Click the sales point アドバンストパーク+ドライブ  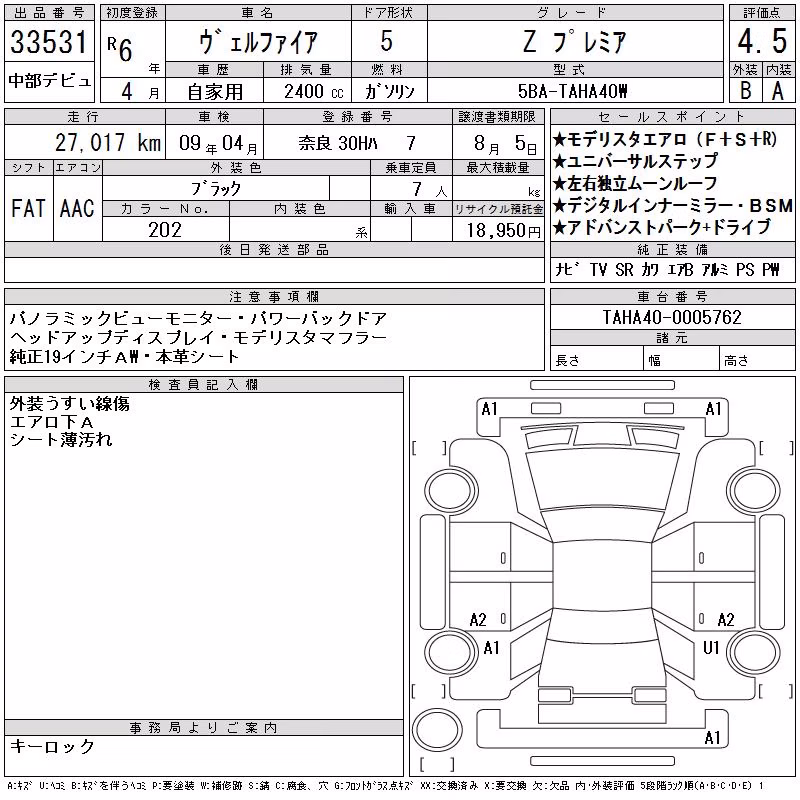(662, 227)
